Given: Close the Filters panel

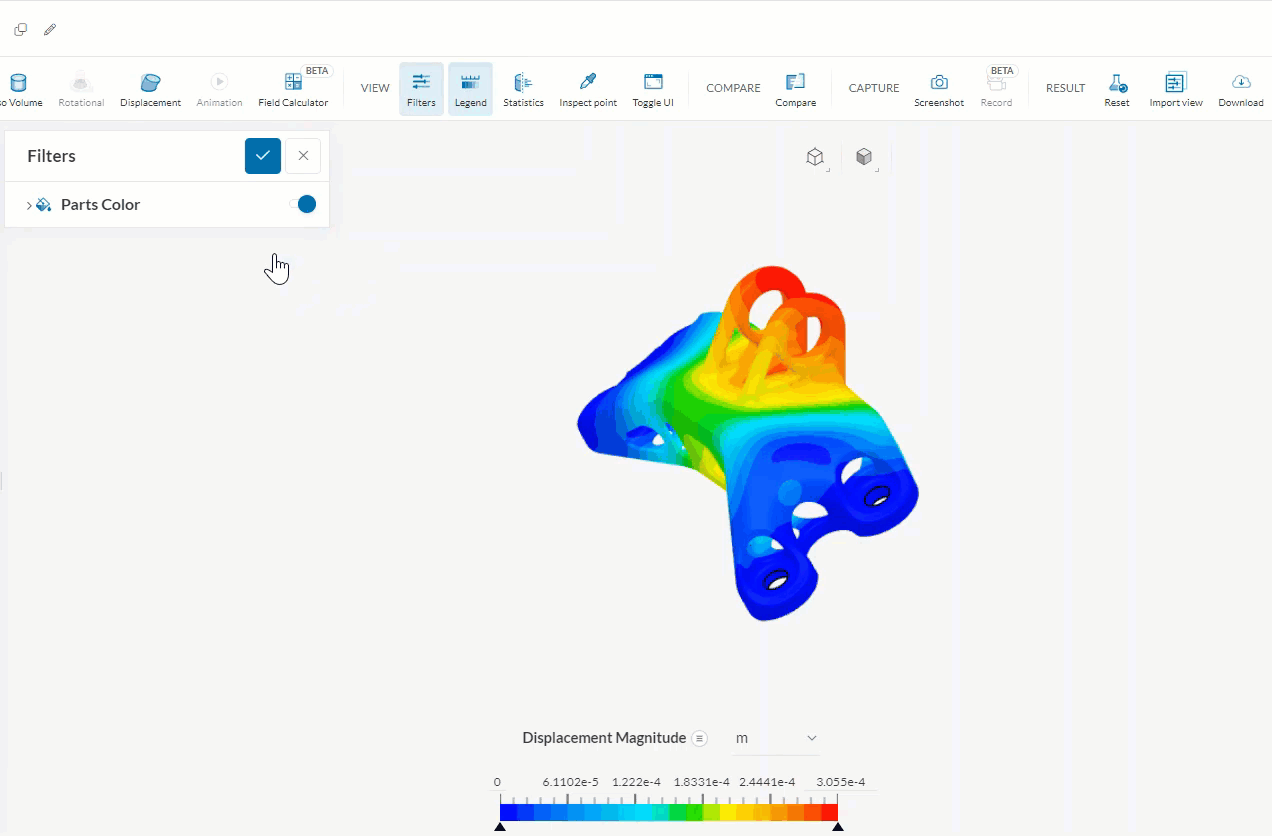Looking at the screenshot, I should (x=303, y=156).
